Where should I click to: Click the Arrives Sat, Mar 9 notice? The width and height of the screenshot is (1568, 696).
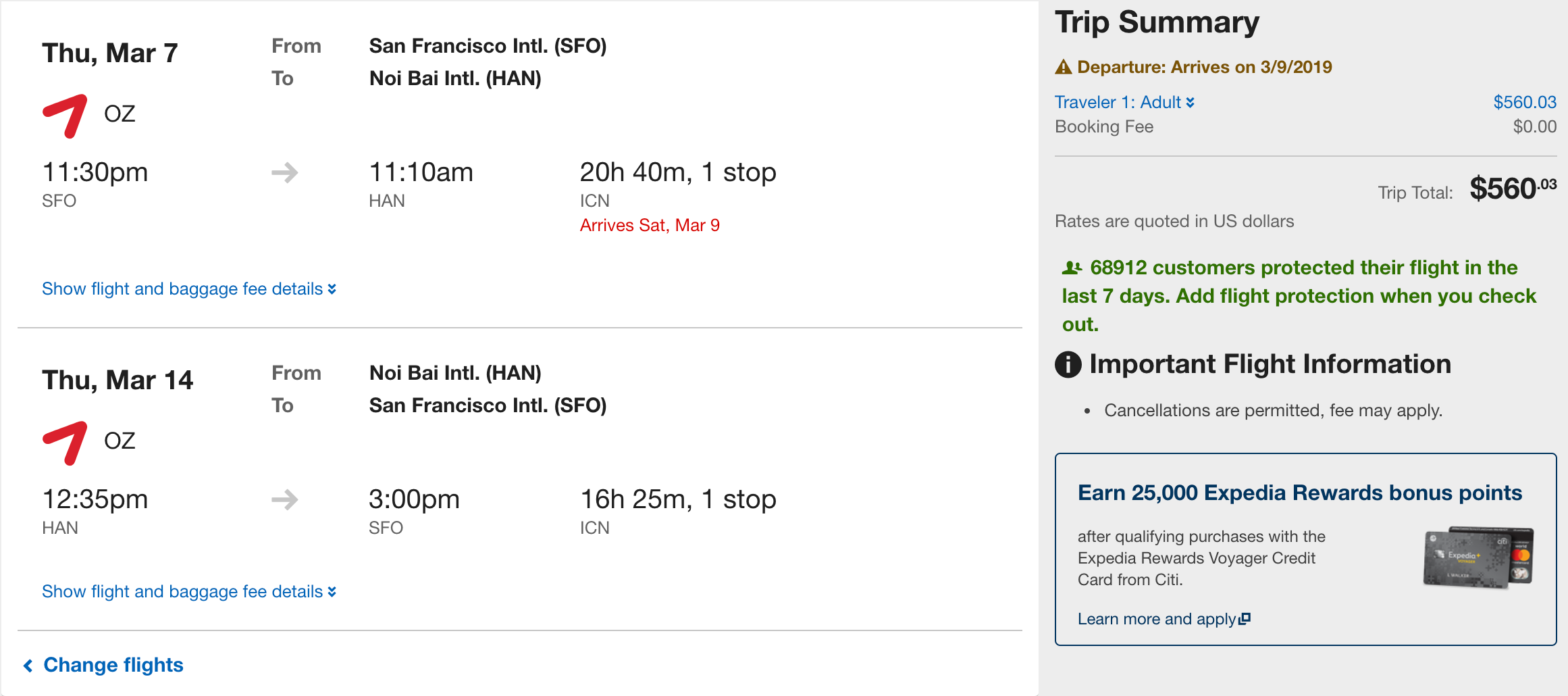tap(650, 225)
